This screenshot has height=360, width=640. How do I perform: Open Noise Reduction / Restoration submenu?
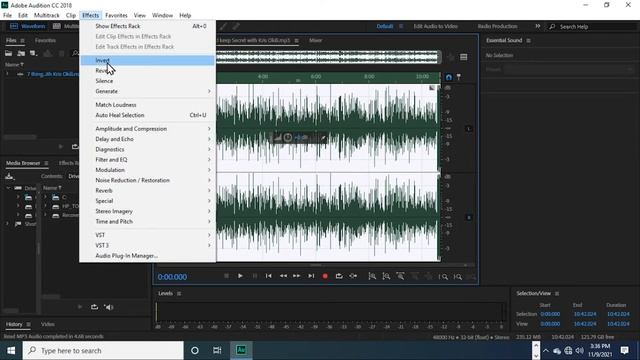[x=147, y=180]
